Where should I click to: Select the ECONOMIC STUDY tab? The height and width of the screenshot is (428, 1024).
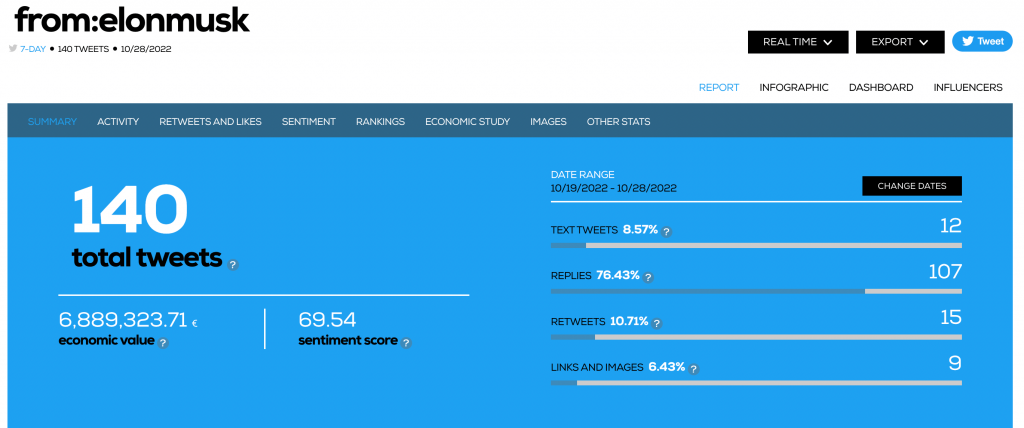(x=468, y=122)
